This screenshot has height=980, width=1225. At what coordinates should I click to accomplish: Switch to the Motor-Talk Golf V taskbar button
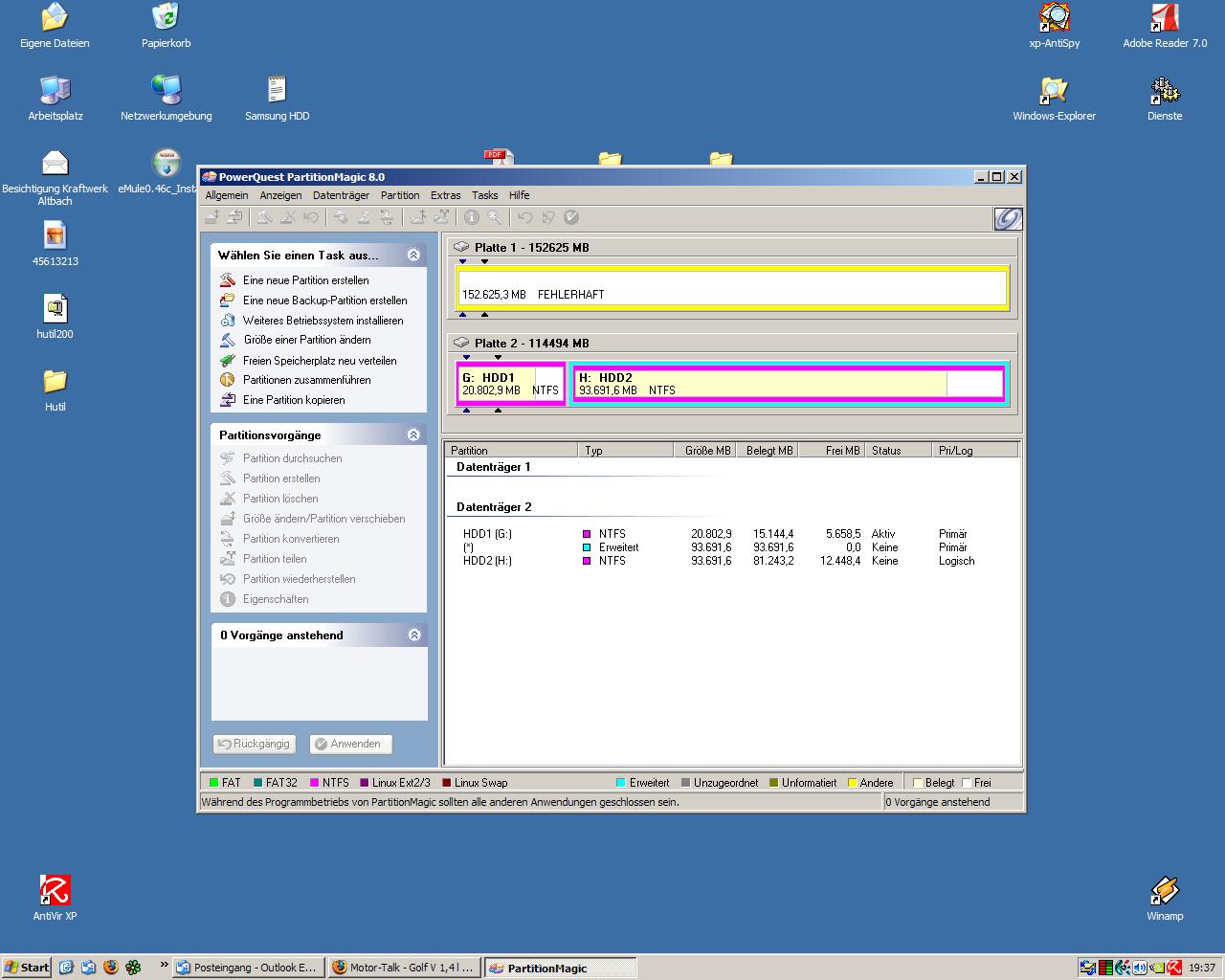point(405,968)
